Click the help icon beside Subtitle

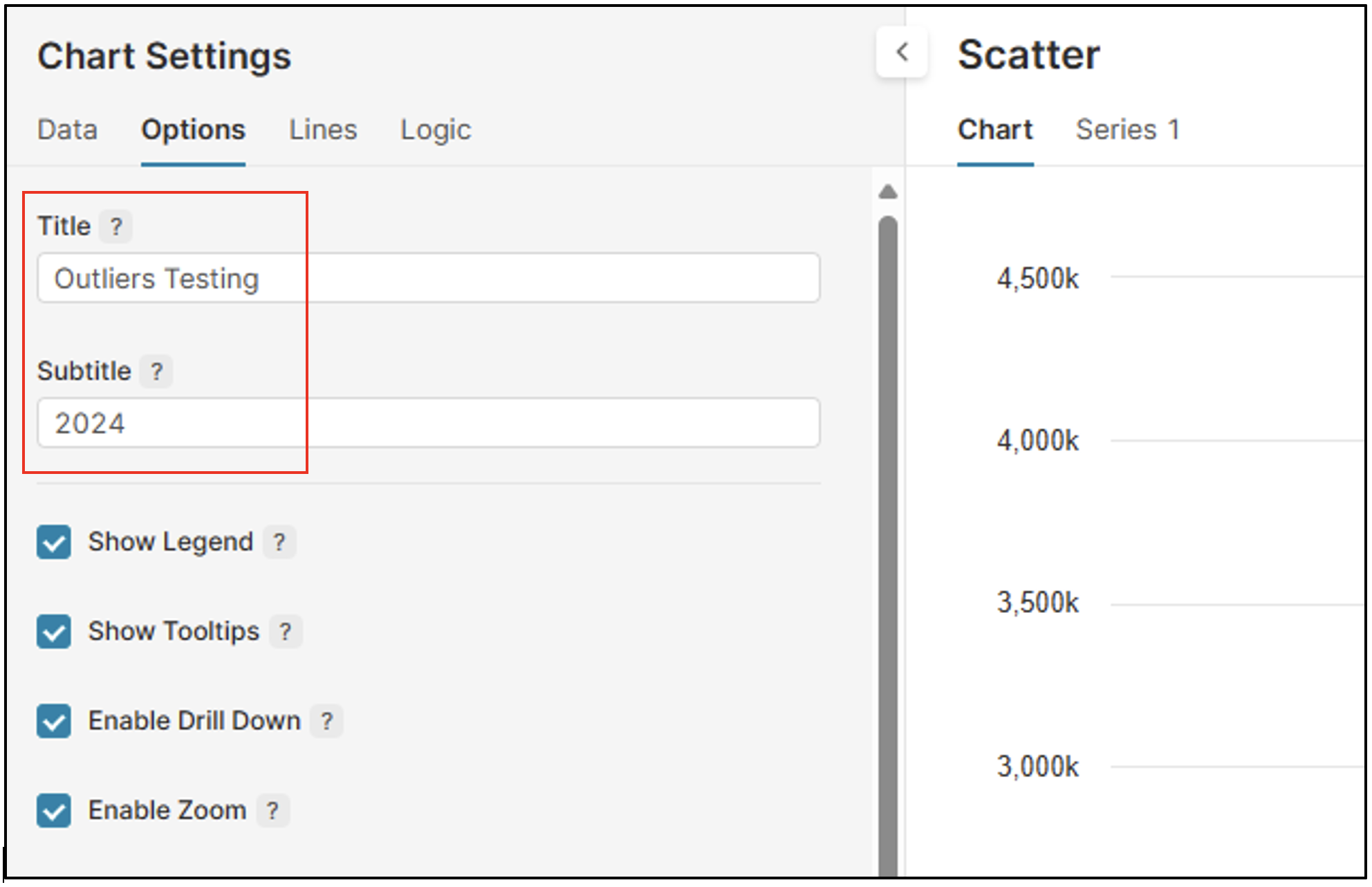click(156, 372)
